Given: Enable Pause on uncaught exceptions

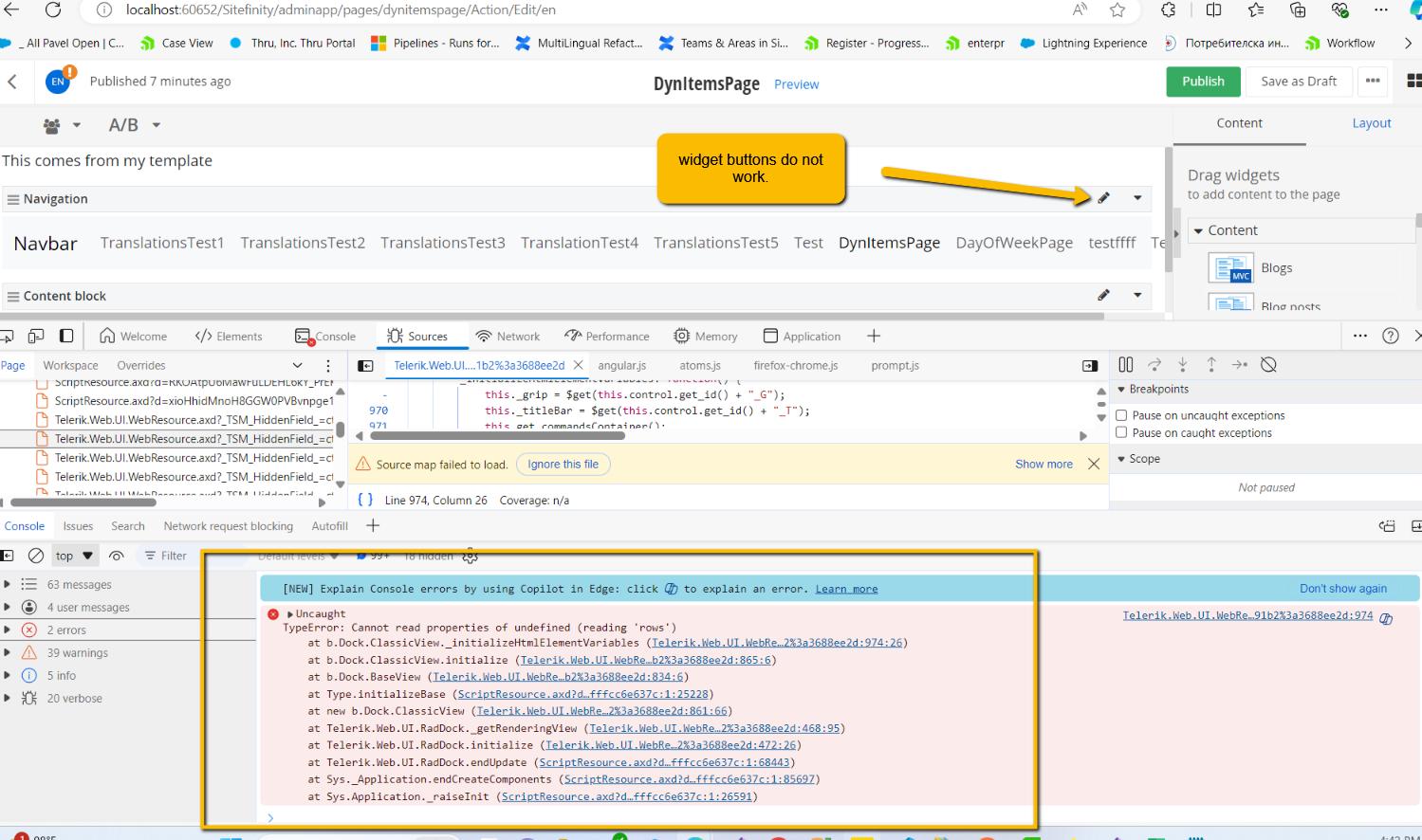Looking at the screenshot, I should (1121, 415).
